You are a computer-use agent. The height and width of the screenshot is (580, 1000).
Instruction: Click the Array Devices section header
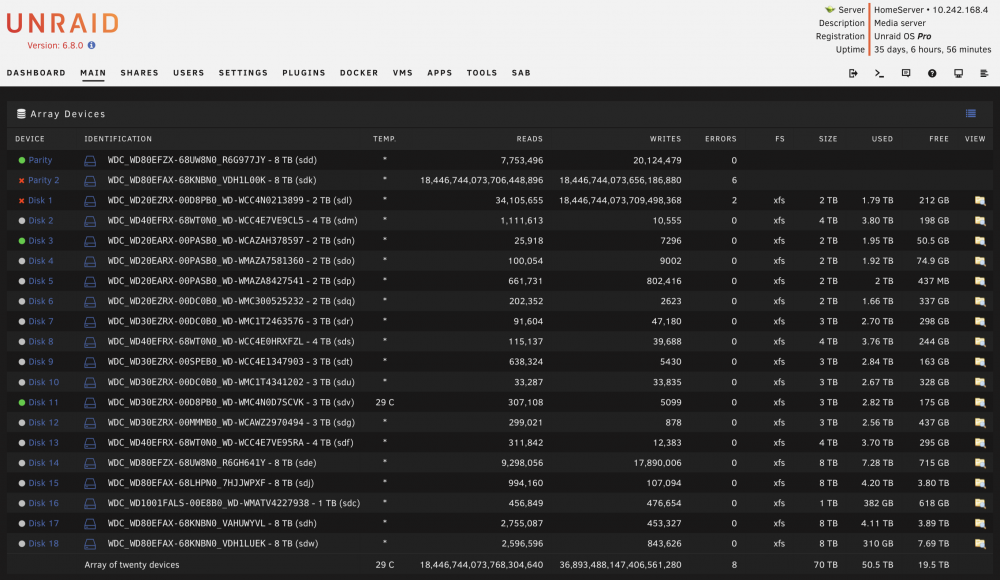[x=68, y=114]
